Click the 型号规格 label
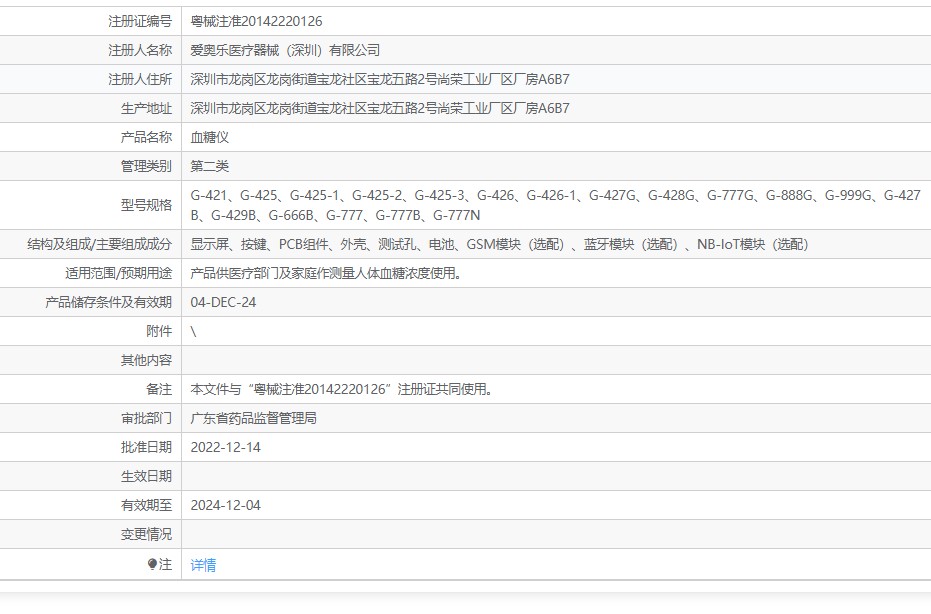The image size is (931, 614). coord(147,205)
